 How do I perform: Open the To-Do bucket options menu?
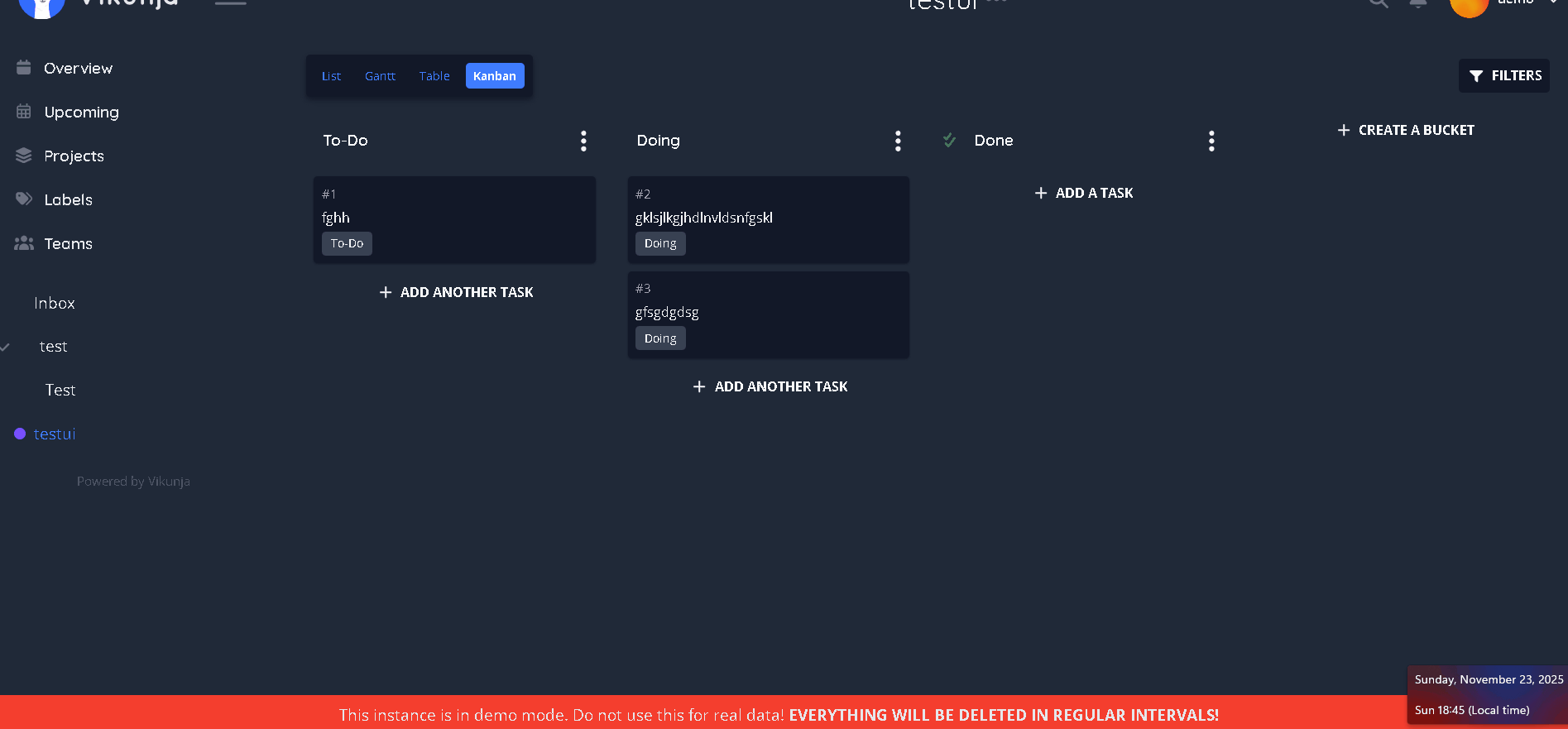click(x=583, y=141)
